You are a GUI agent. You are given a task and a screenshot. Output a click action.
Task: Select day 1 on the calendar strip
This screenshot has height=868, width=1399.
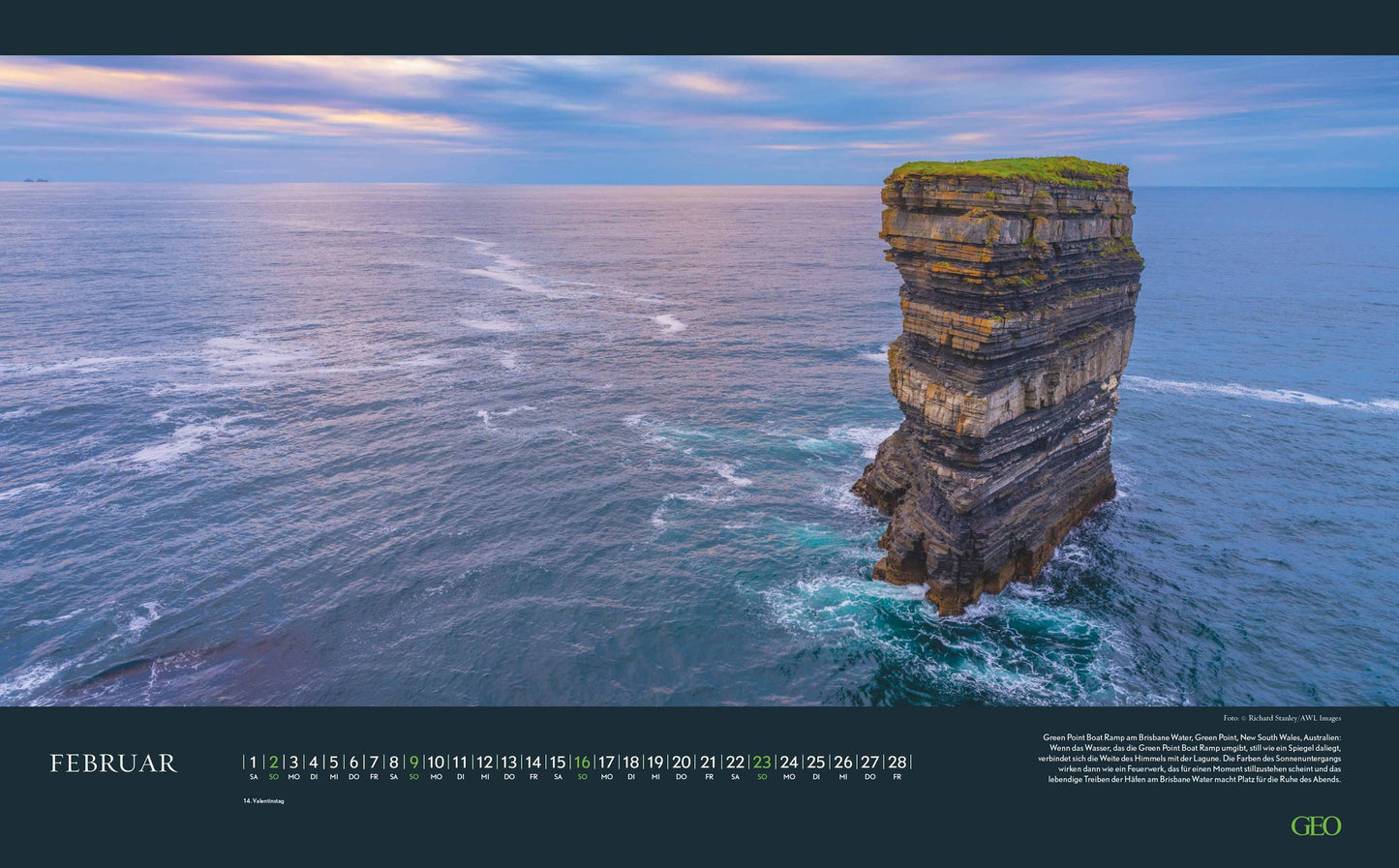[254, 763]
